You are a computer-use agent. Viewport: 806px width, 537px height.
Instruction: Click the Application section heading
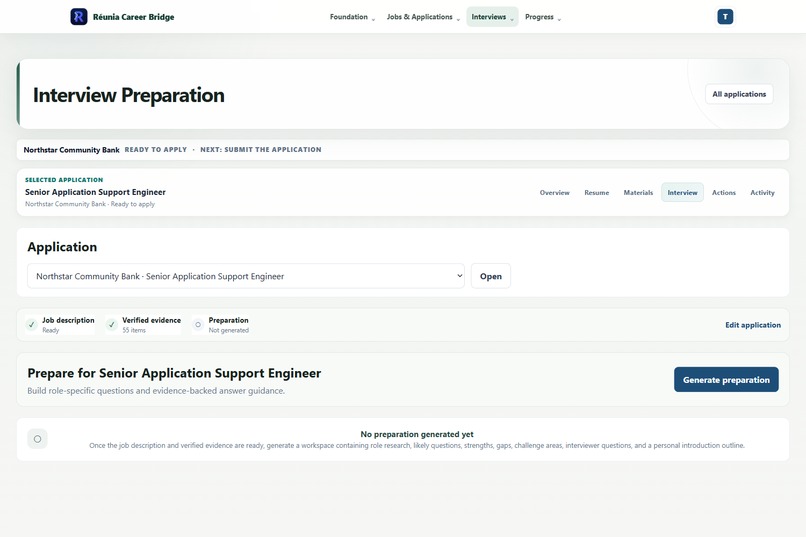[x=62, y=247]
